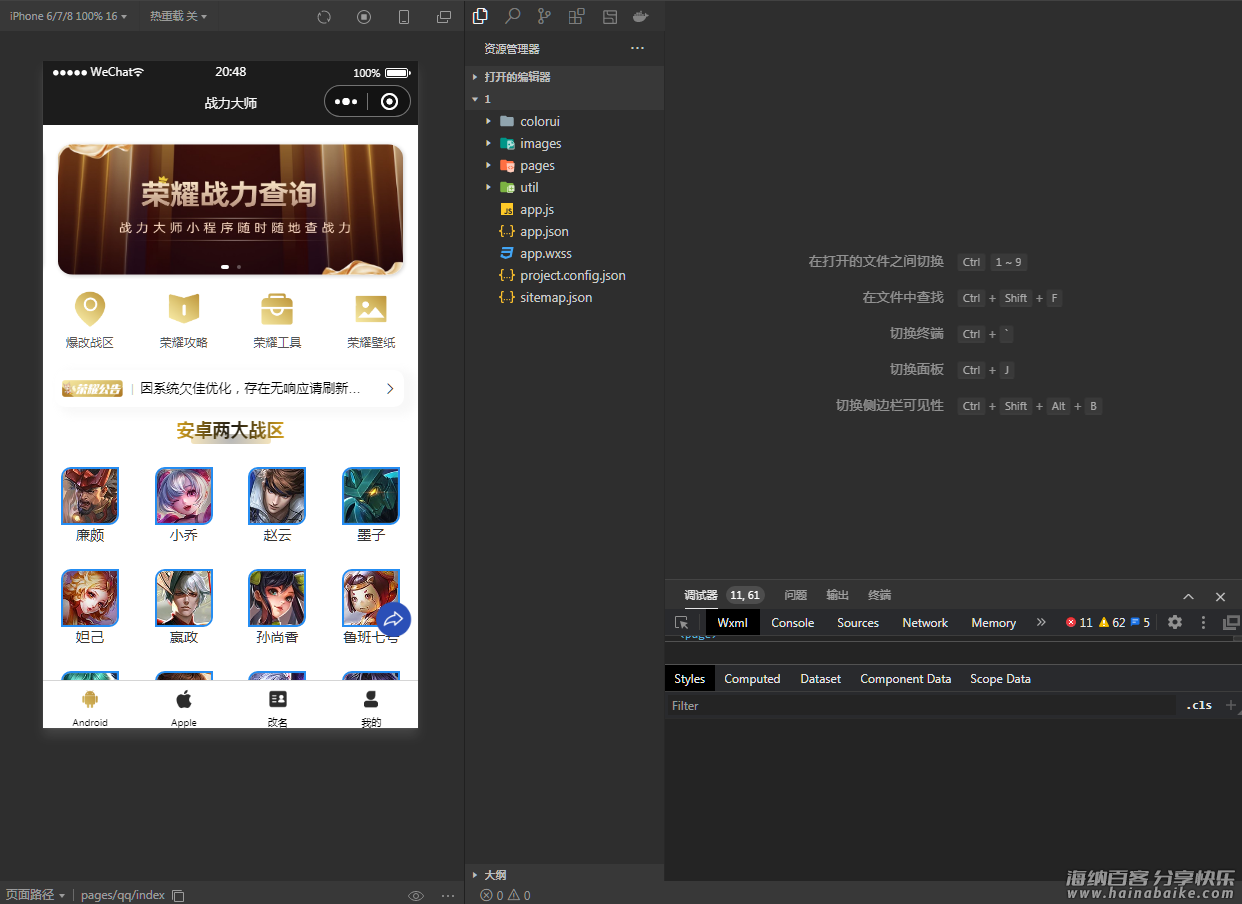Tap the blue share floating button

click(x=393, y=619)
